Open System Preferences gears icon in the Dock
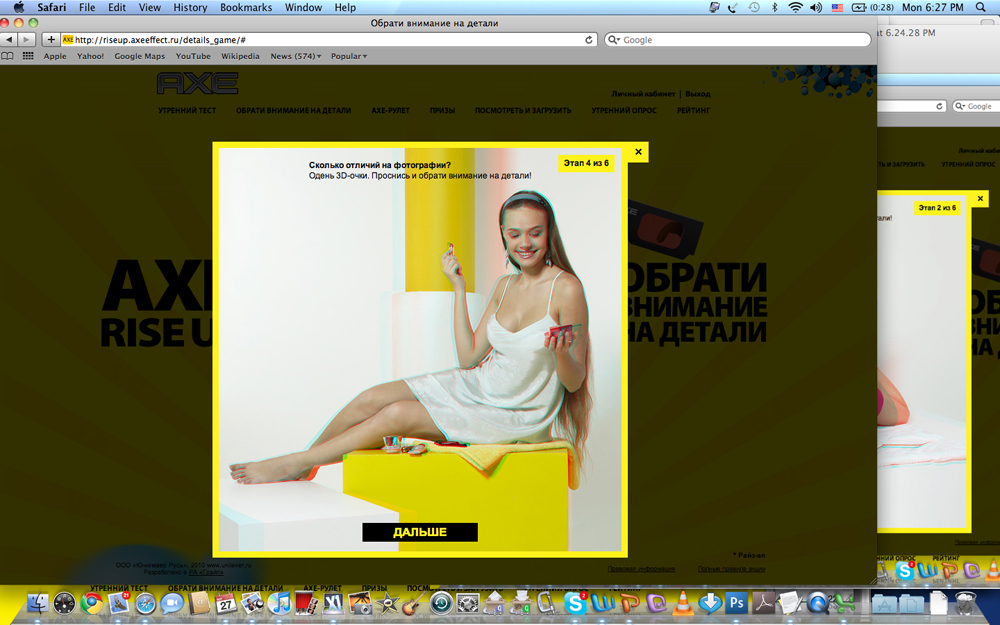Viewport: 1000px width, 625px height. pos(468,603)
